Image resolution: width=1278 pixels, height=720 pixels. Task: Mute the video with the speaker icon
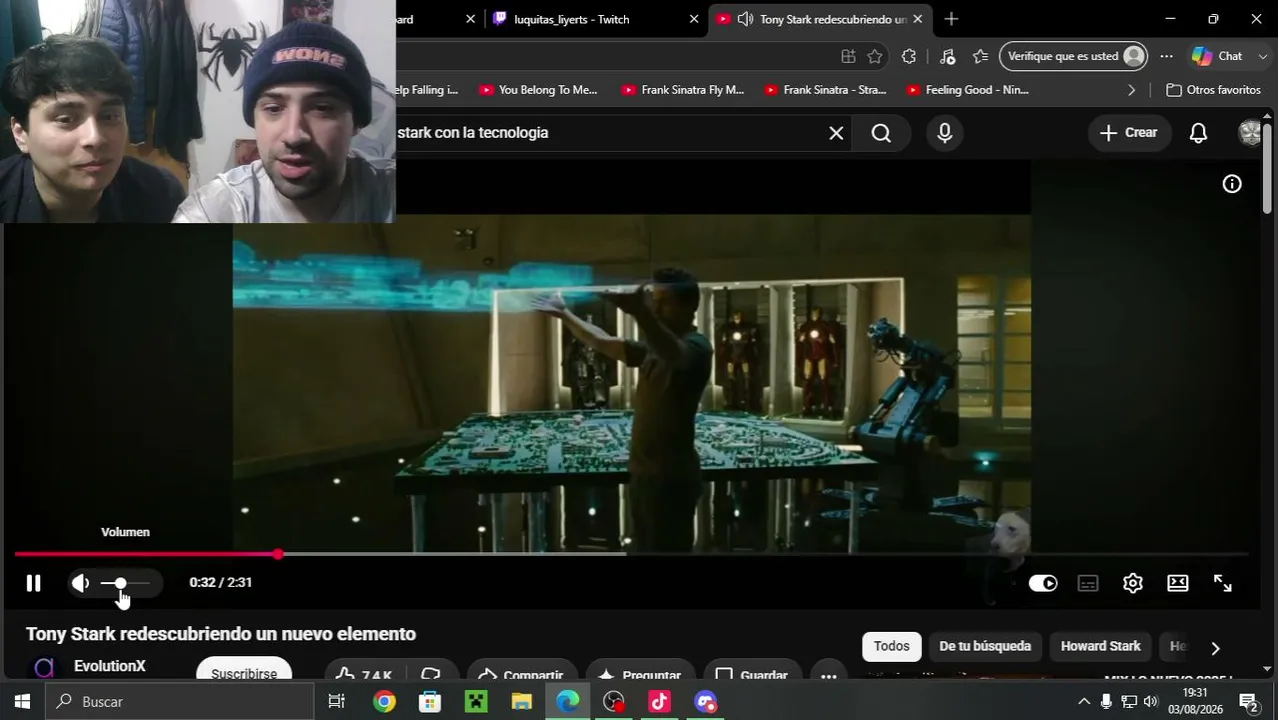pos(80,583)
